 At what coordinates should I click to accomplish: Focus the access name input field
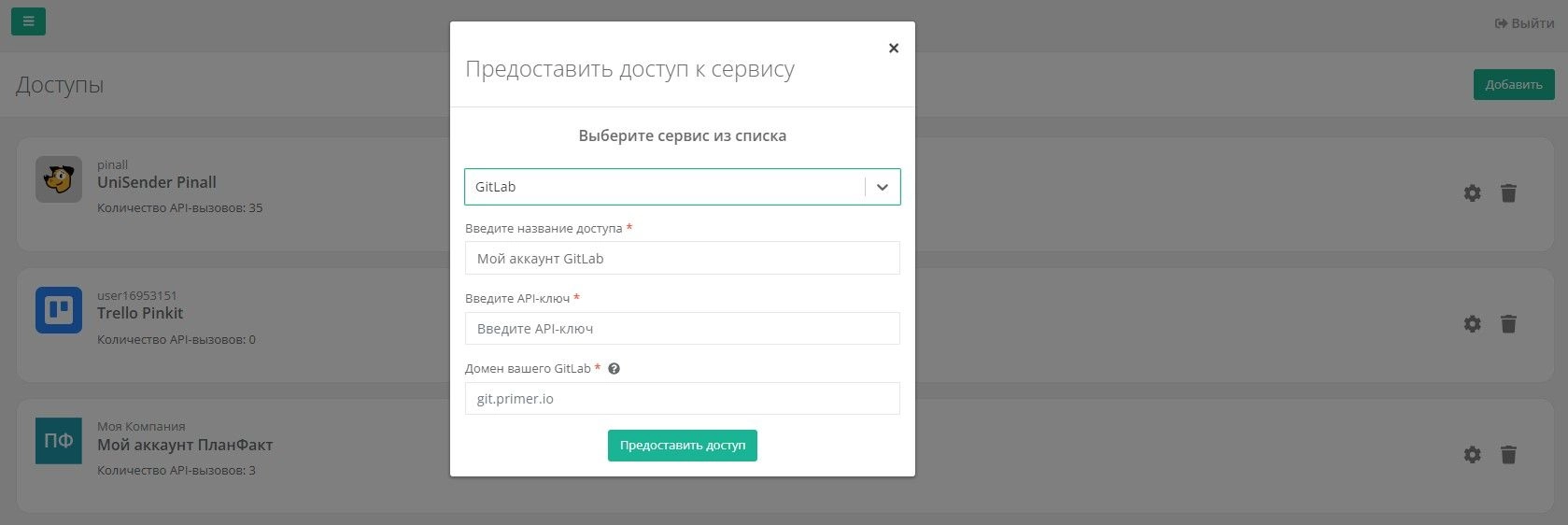pyautogui.click(x=682, y=259)
